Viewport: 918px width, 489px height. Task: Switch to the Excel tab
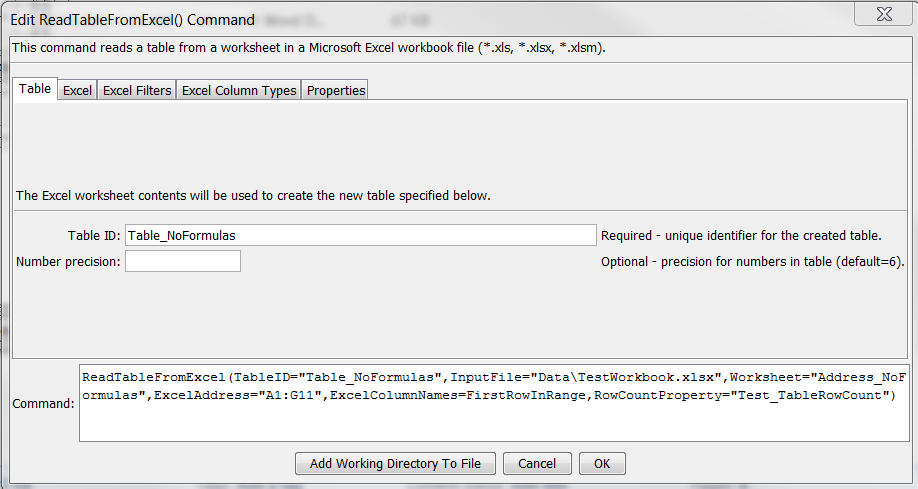click(x=77, y=90)
